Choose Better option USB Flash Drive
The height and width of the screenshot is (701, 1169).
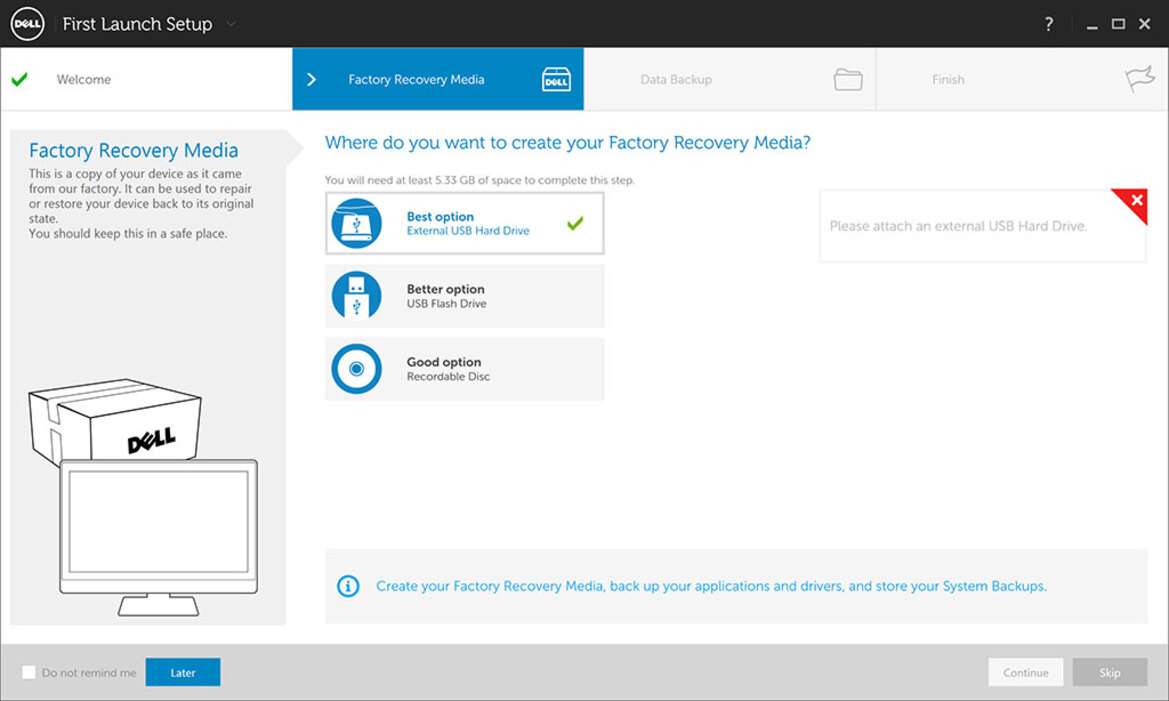[x=464, y=296]
